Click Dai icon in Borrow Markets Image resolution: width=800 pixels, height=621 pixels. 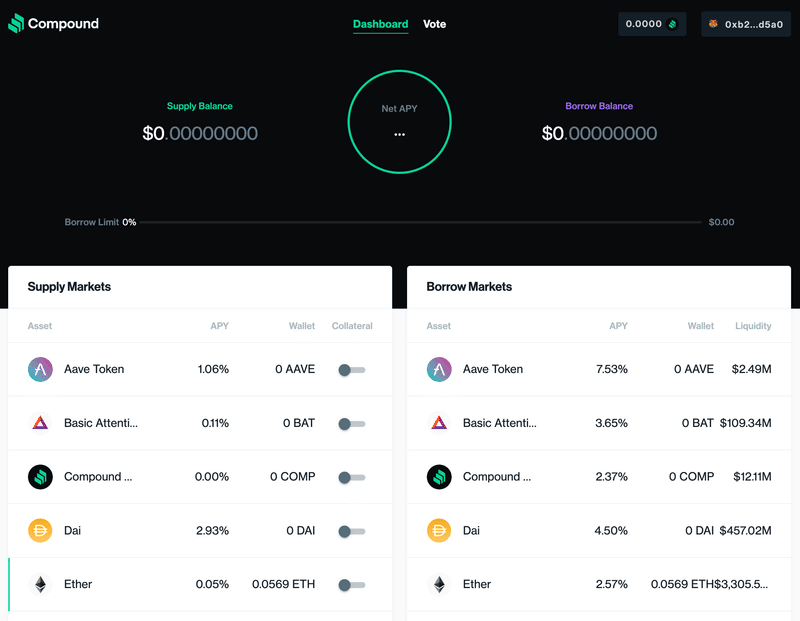pos(439,531)
